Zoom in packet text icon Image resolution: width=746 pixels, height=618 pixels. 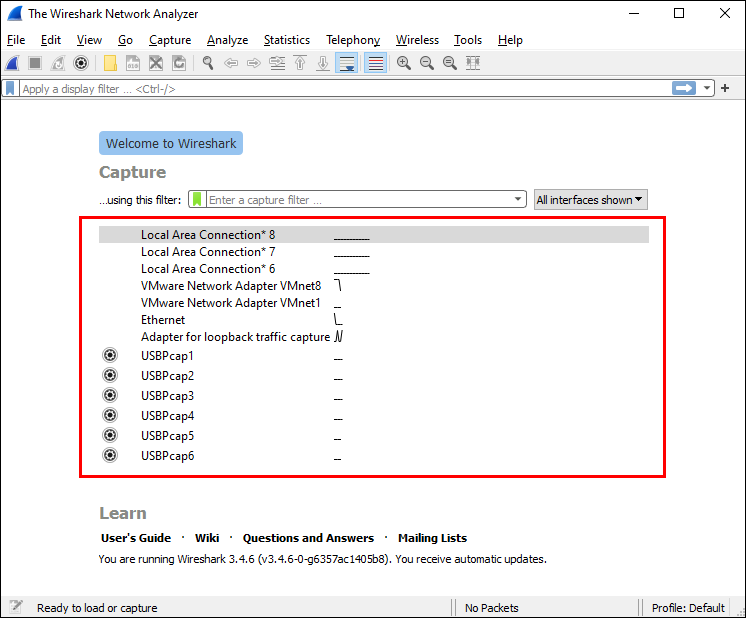click(404, 63)
